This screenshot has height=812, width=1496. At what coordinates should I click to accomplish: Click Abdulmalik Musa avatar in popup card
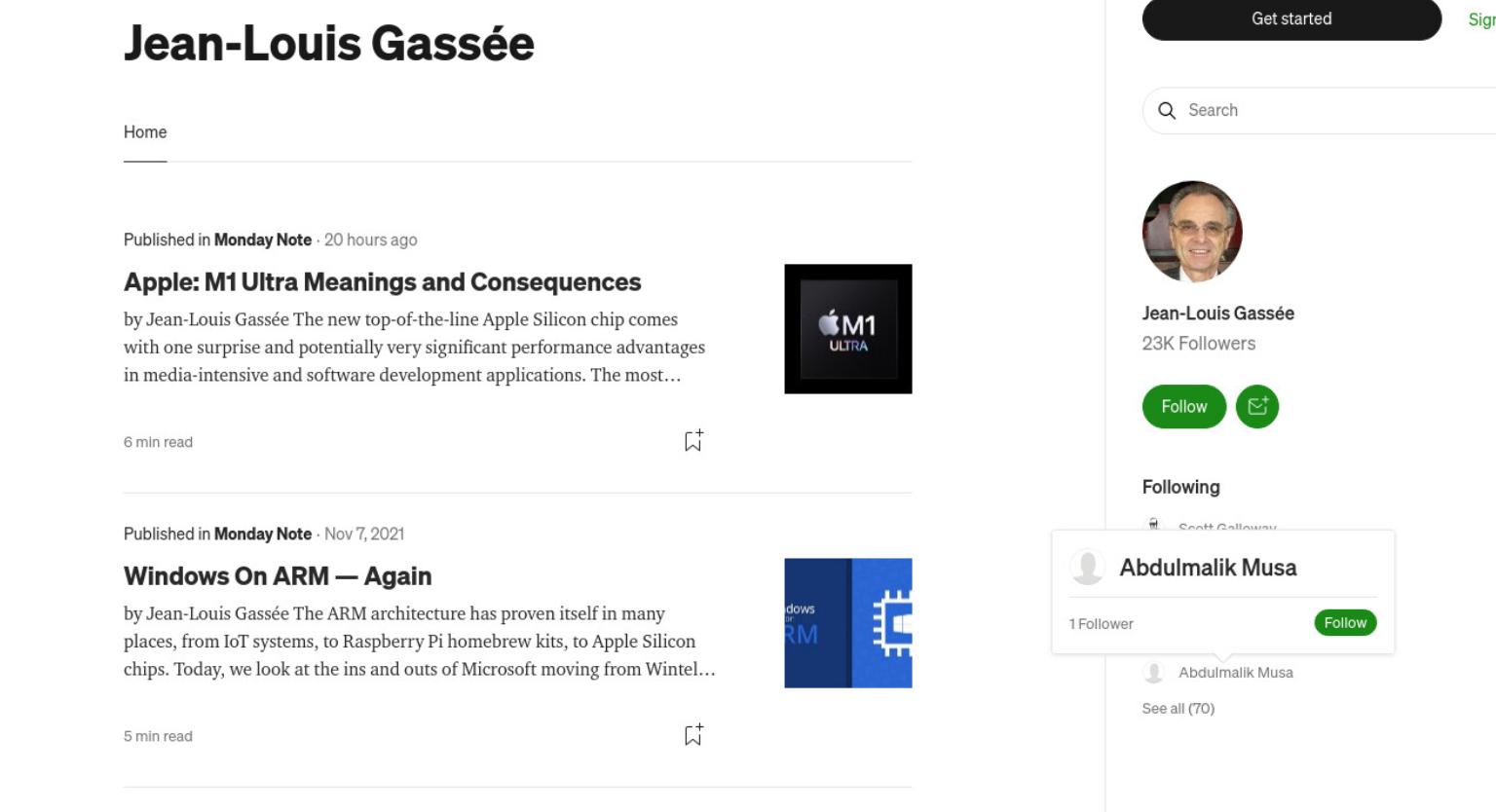[1087, 567]
